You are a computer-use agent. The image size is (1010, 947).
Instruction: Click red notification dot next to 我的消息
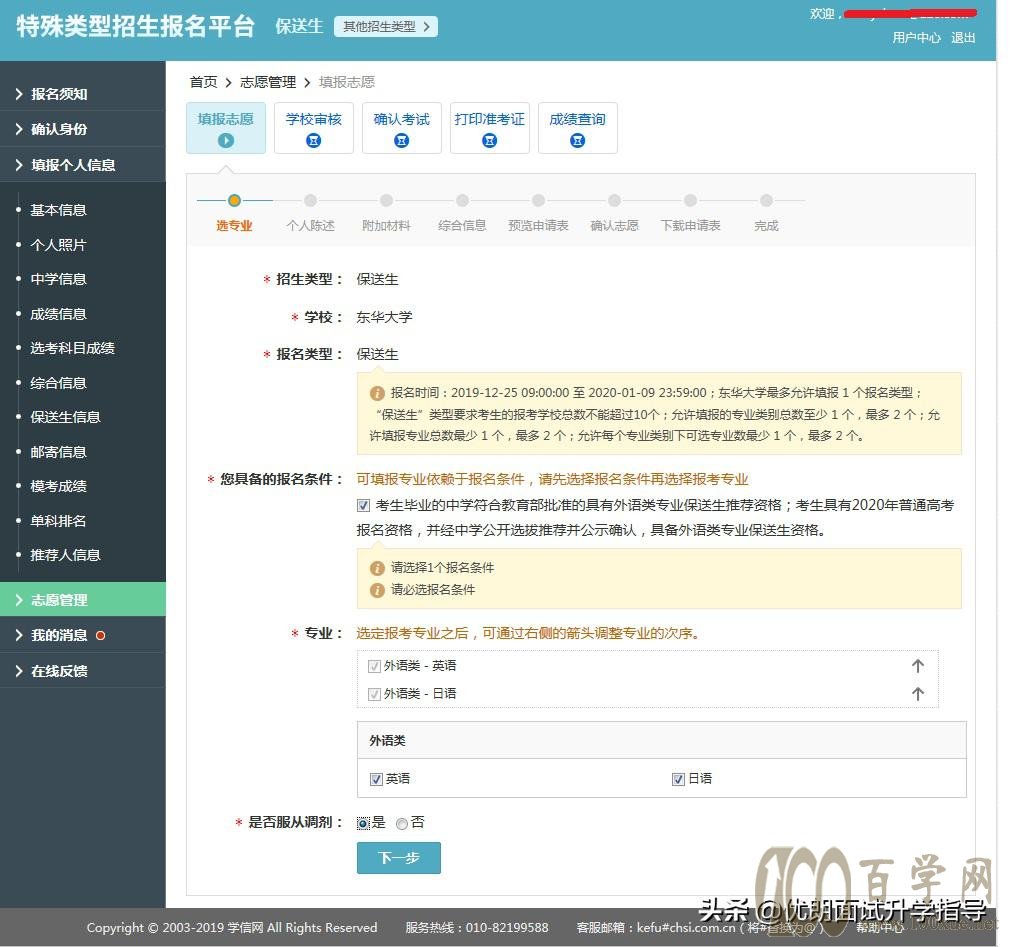point(100,636)
